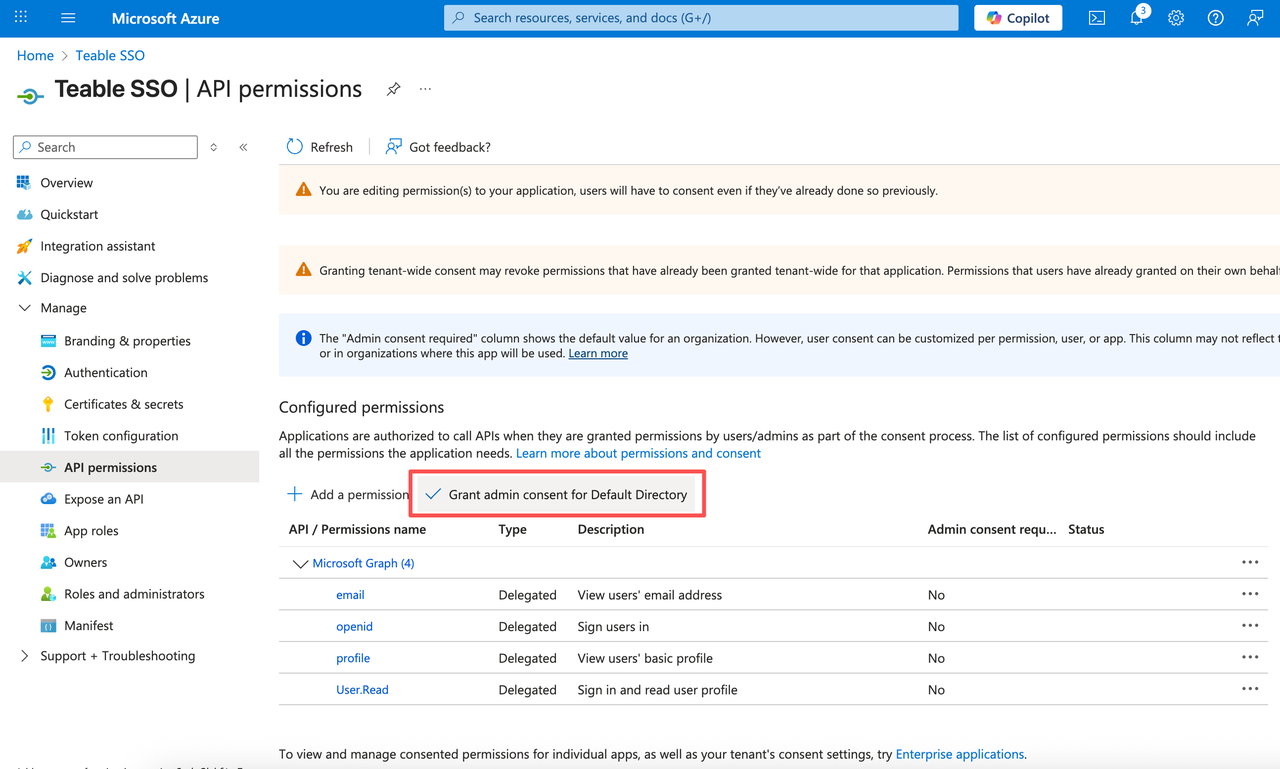This screenshot has width=1280, height=769.
Task: Pin the Teable SSO blade
Action: pos(394,89)
